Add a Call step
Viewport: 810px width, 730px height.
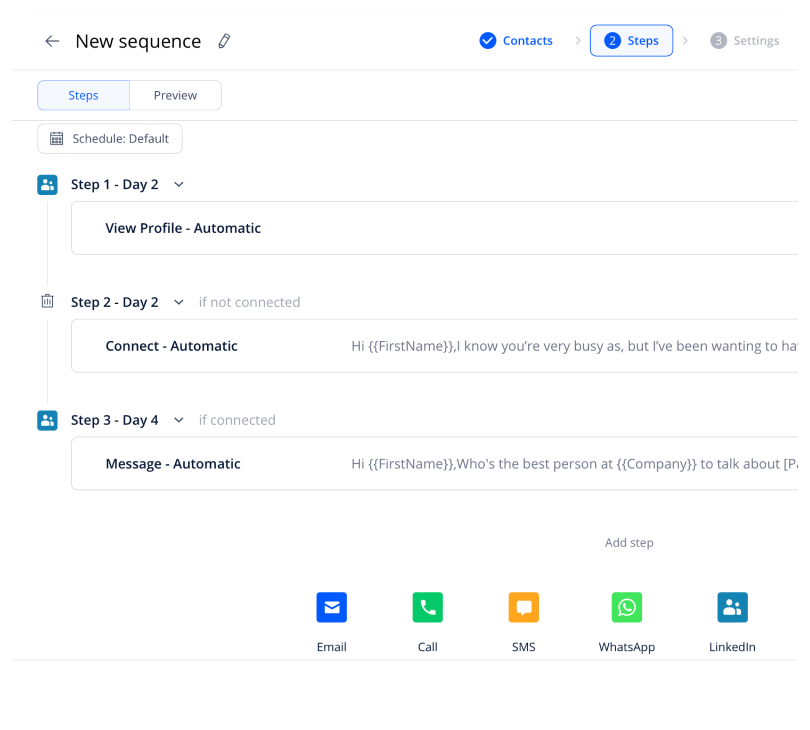427,608
